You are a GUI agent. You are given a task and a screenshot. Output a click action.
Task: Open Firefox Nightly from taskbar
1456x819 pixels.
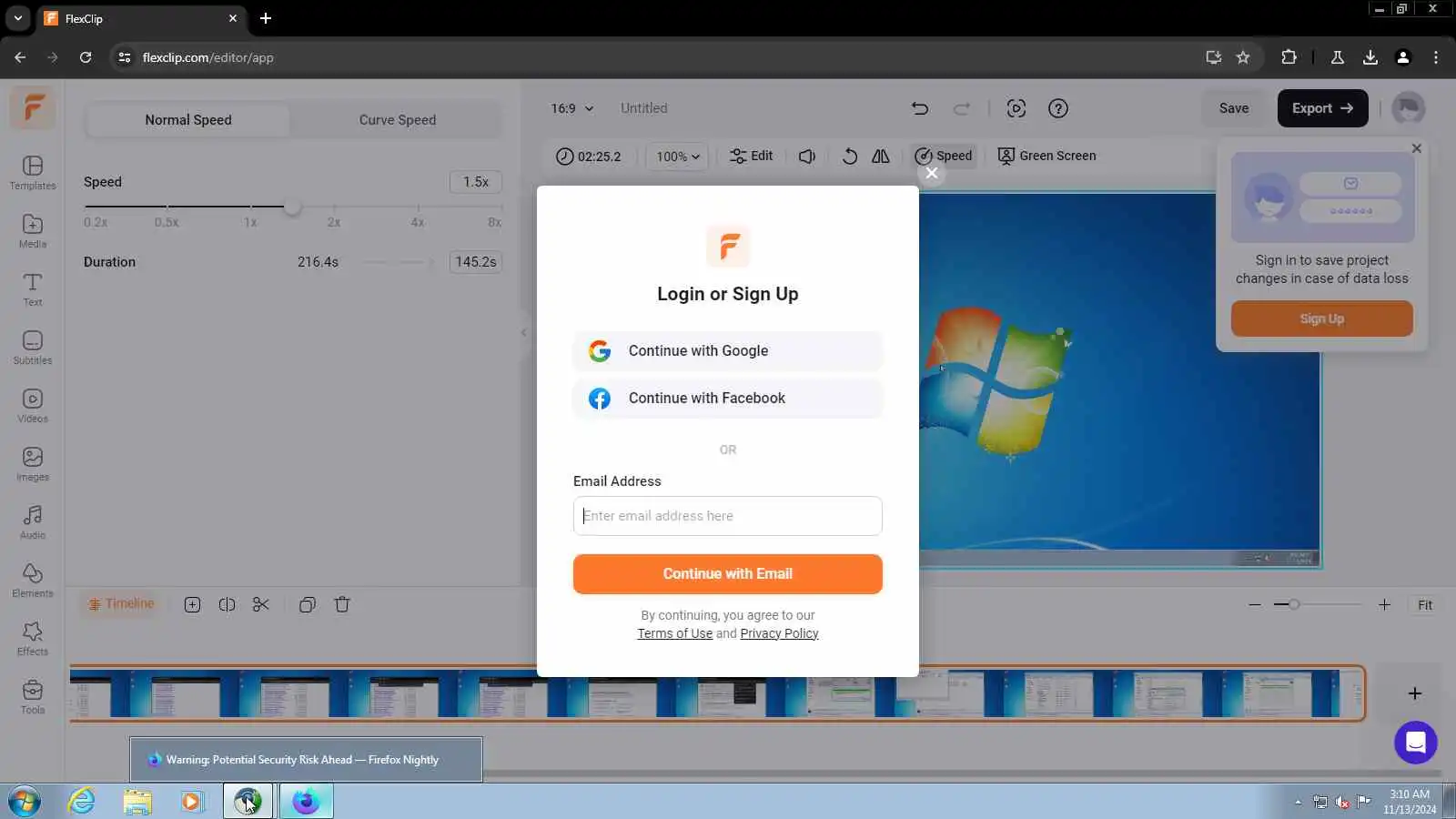coord(306,802)
